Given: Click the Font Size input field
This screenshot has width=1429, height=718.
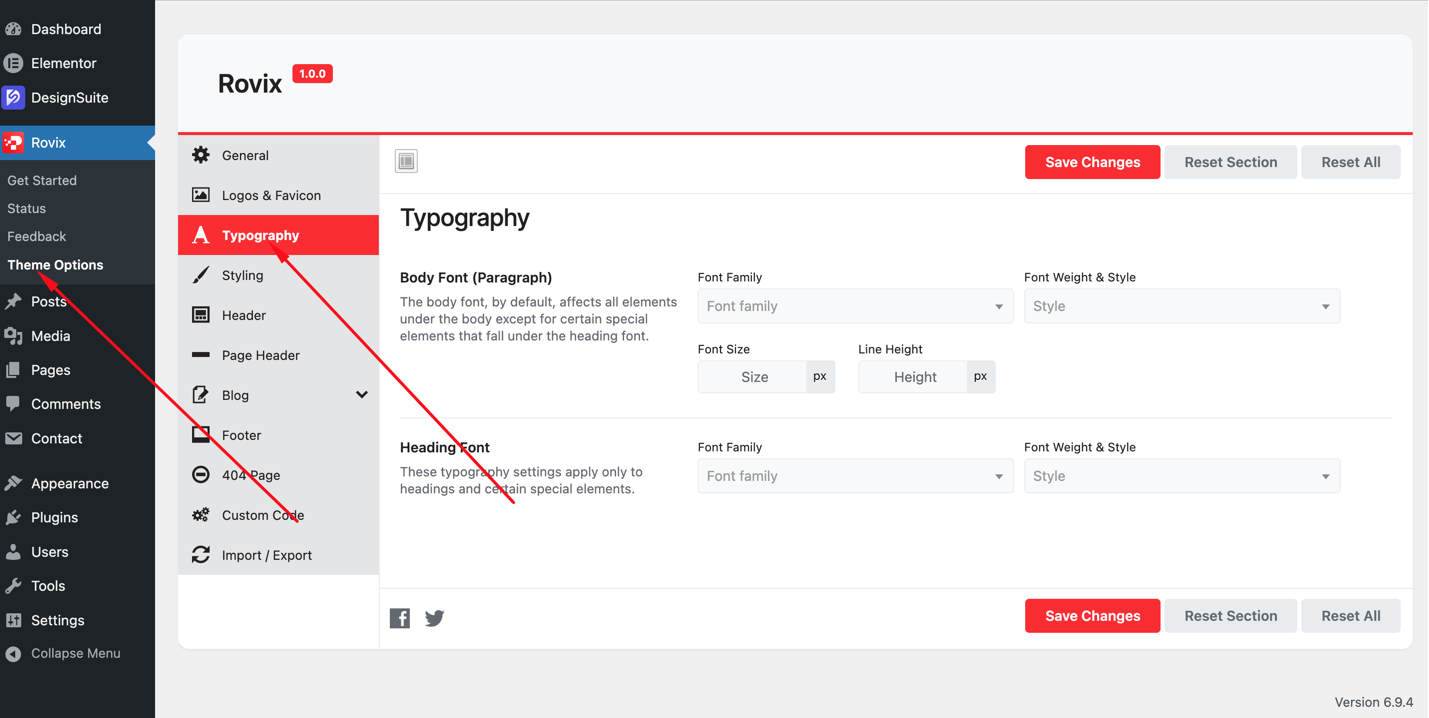Looking at the screenshot, I should (x=752, y=377).
